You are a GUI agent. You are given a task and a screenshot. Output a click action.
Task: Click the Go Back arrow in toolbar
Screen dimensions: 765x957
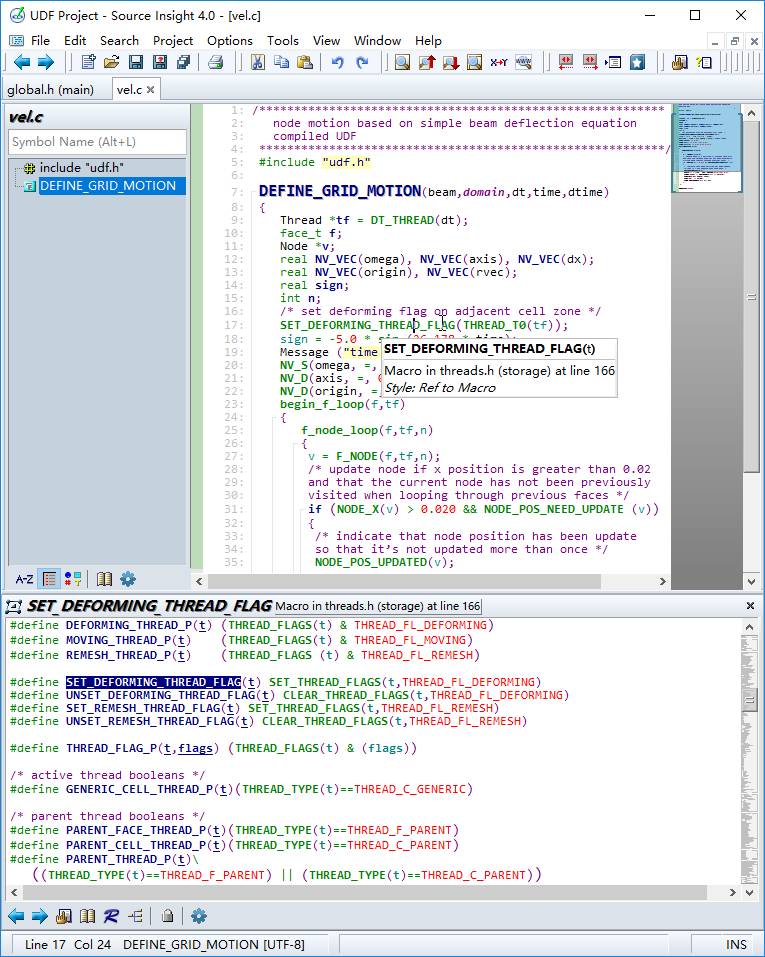click(21, 63)
